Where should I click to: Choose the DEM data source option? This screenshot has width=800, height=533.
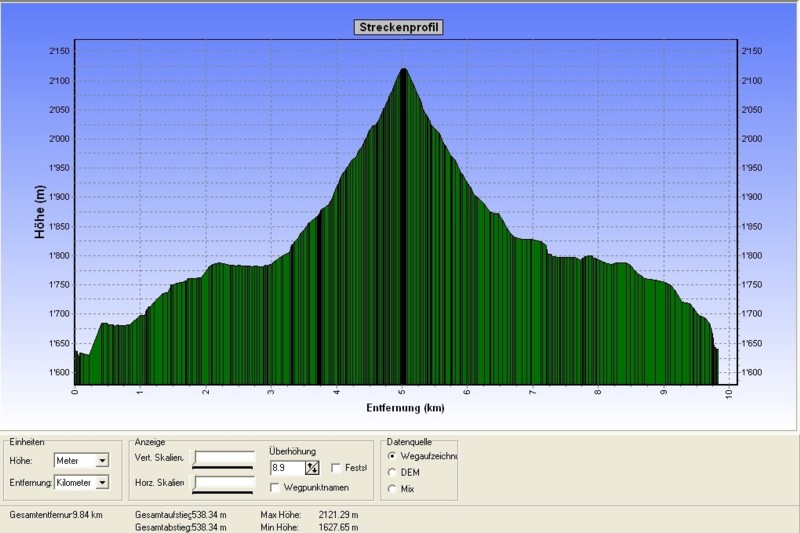pyautogui.click(x=391, y=472)
